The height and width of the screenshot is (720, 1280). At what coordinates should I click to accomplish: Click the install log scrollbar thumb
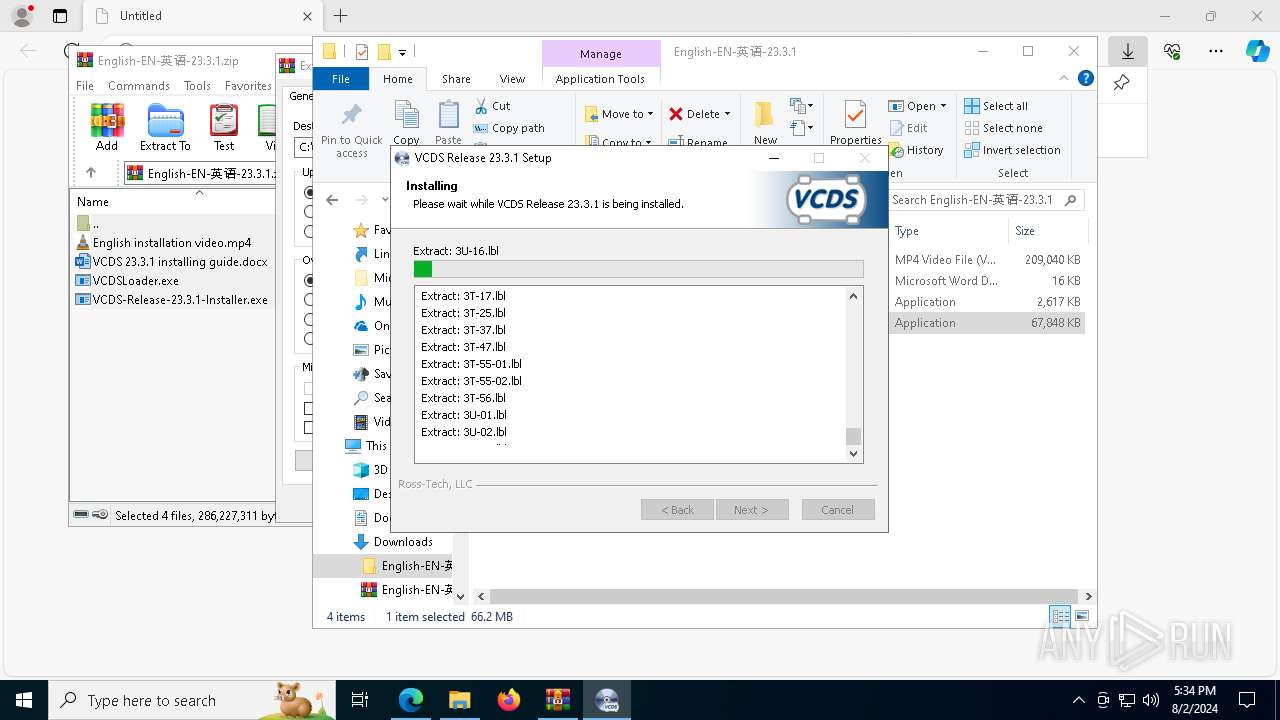point(853,436)
